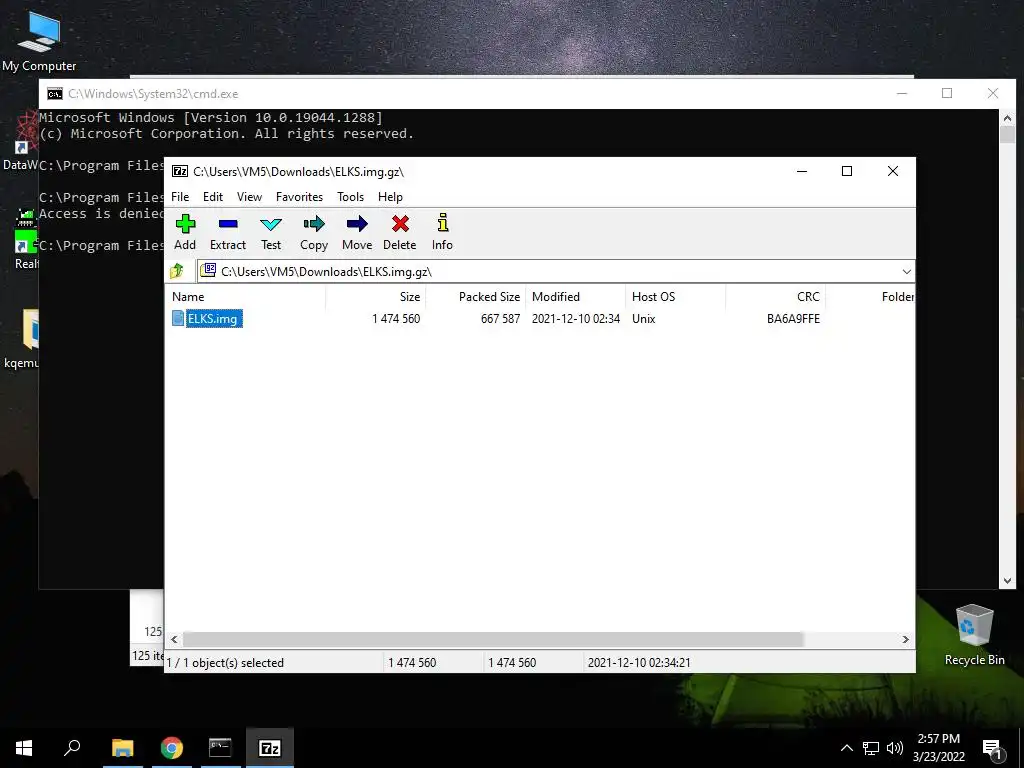The height and width of the screenshot is (768, 1024).
Task: Open File Explorer from the taskbar
Action: pos(123,748)
